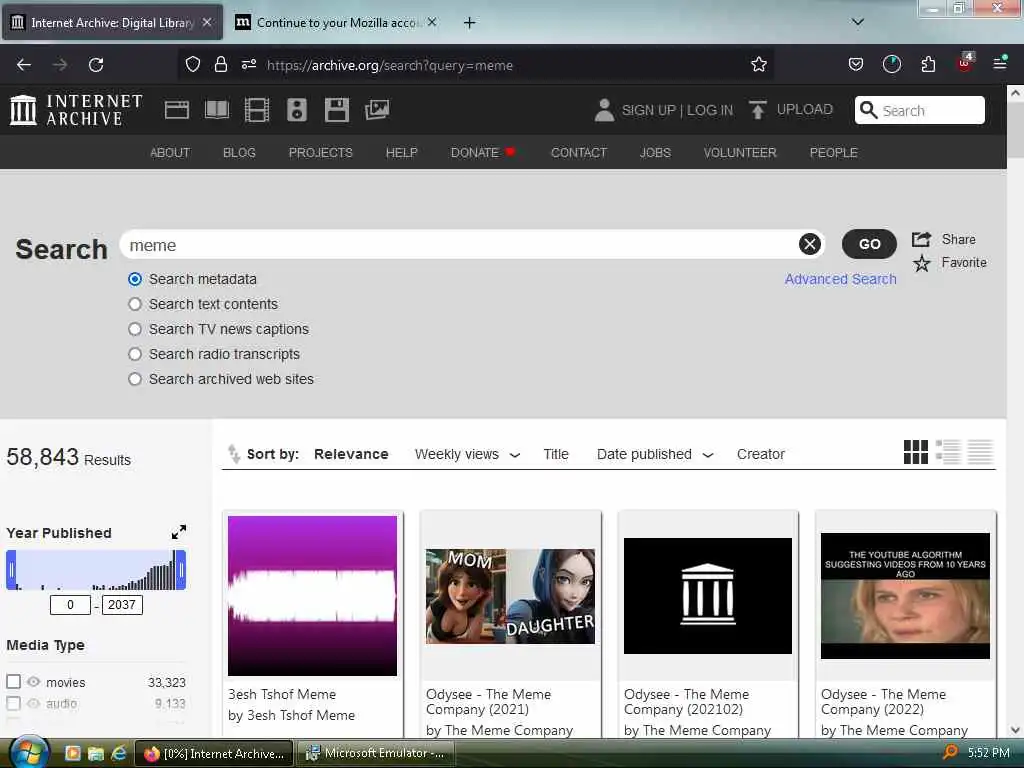Click right handle of year range slider

coord(181,570)
